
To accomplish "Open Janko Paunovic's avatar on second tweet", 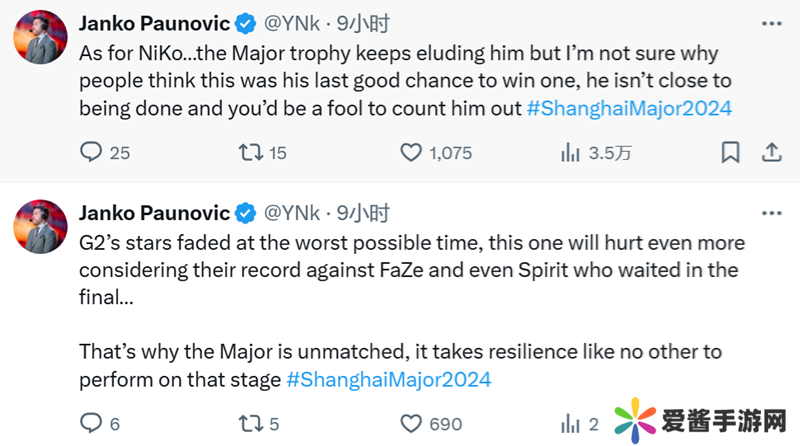I will click(x=40, y=230).
